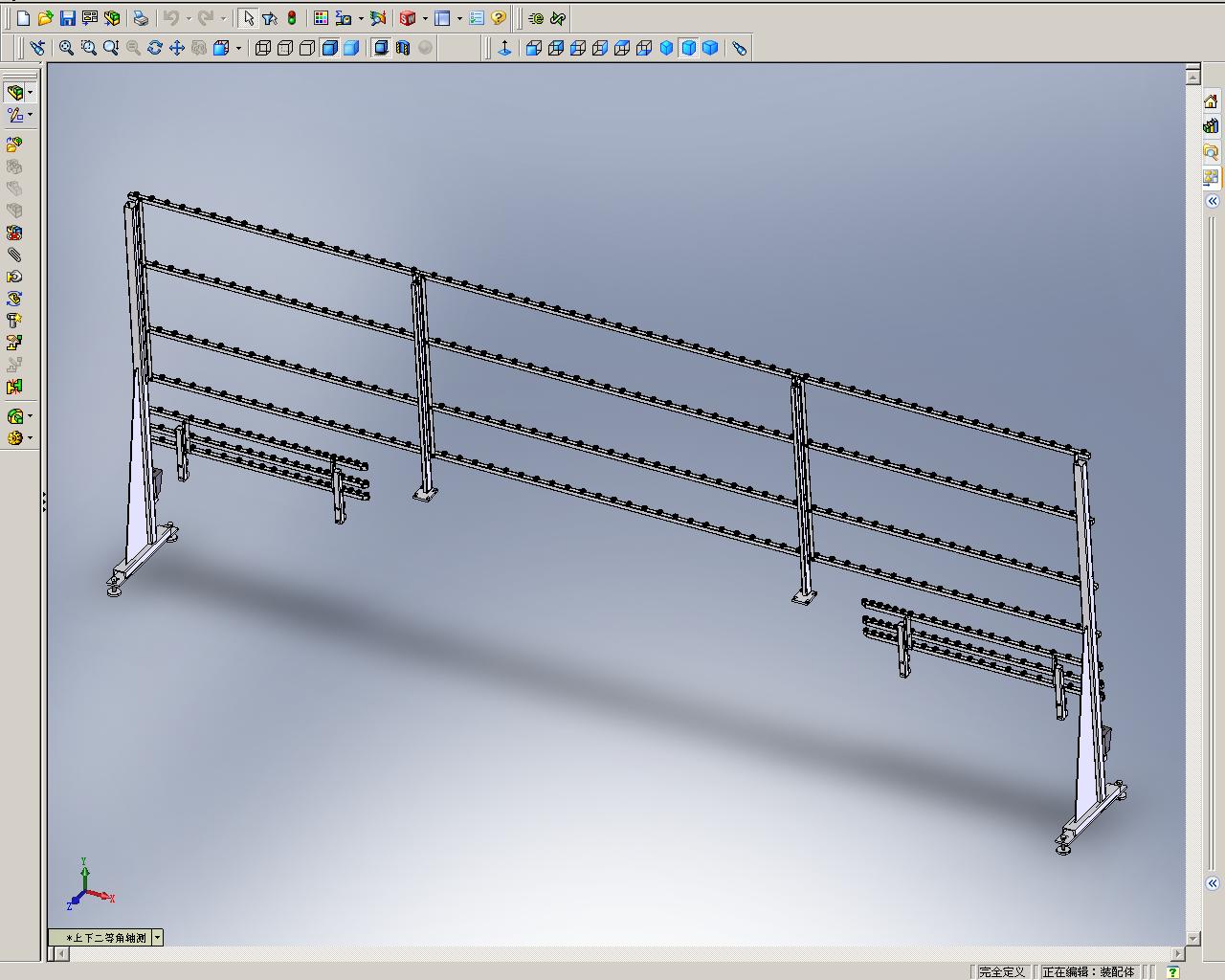Expand the gear reference geometry dropdown
1225x980 pixels.
(31, 438)
